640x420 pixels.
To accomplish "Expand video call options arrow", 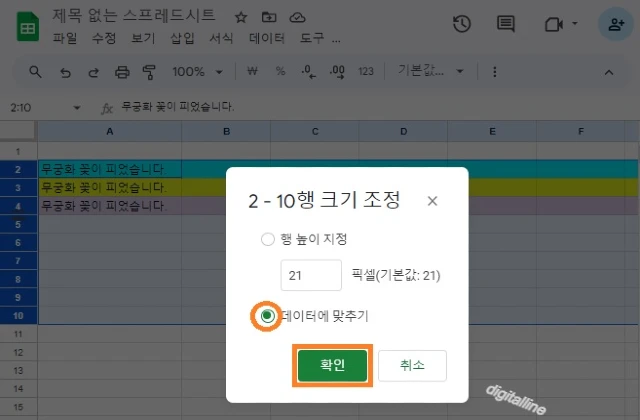I will (x=575, y=23).
